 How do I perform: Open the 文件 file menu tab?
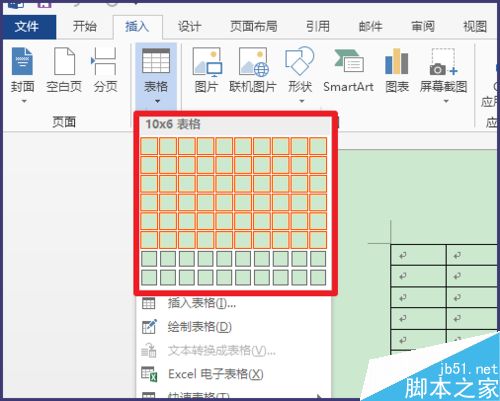point(28,27)
